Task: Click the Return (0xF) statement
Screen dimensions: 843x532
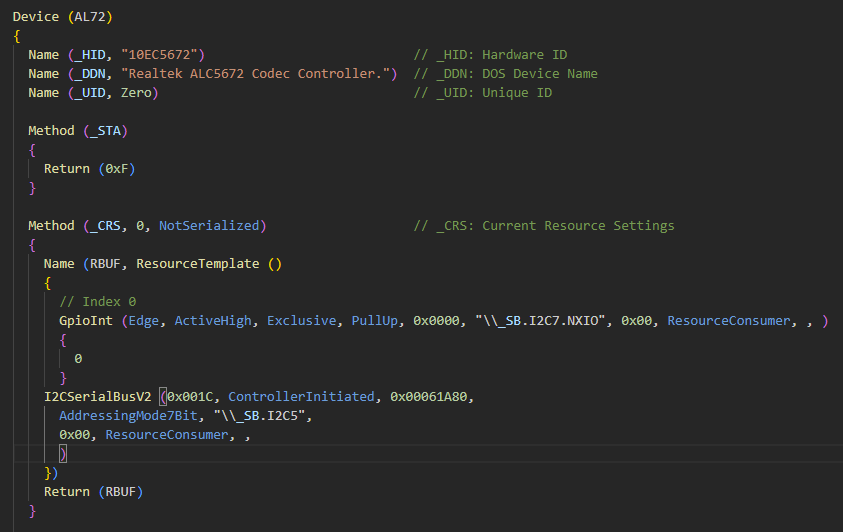Action: tap(89, 169)
